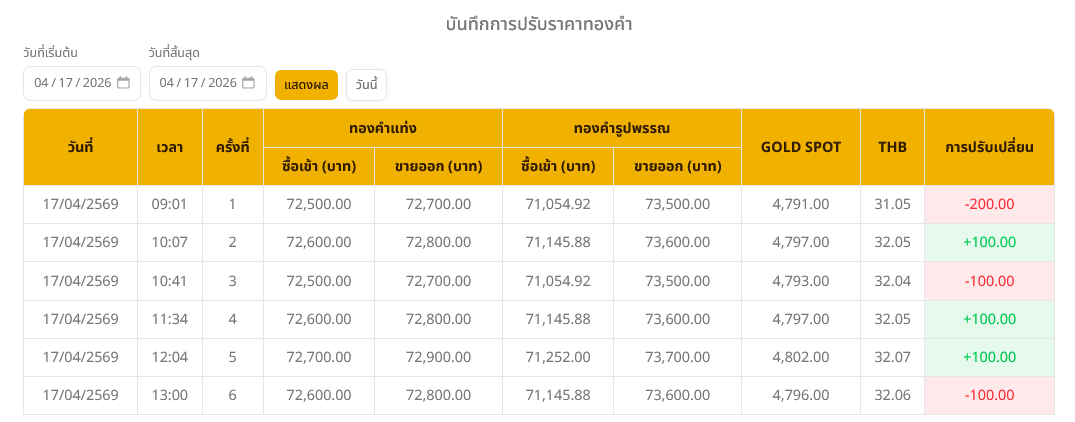Image resolution: width=1075 pixels, height=422 pixels.
Task: Click the ครั้งที่ column header
Action: [232, 147]
